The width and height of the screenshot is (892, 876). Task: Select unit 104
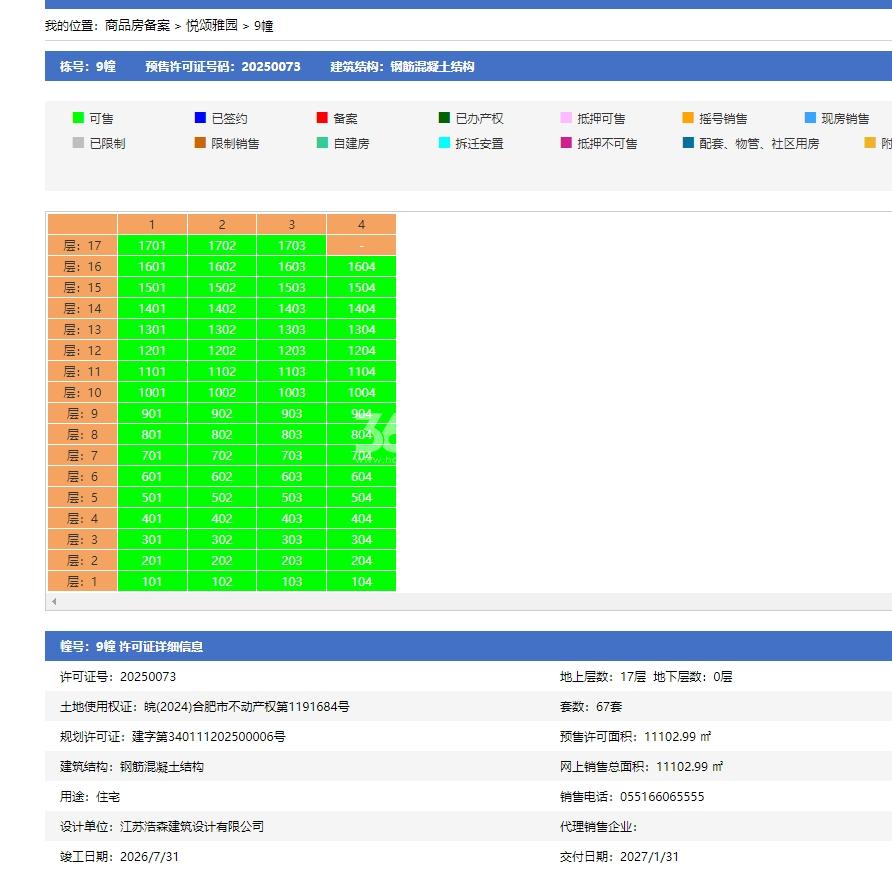point(361,582)
